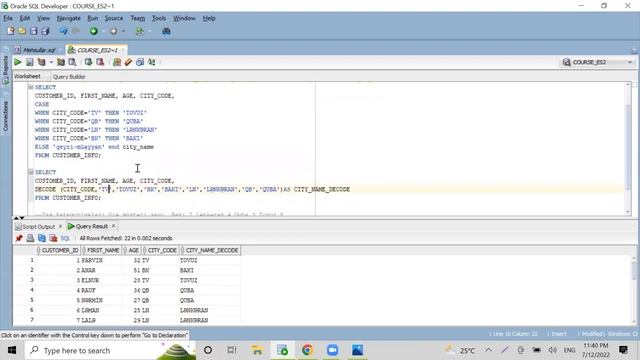Screen dimensions: 640x360
Task: Commit changes with the Commit icon
Action: click(x=88, y=62)
